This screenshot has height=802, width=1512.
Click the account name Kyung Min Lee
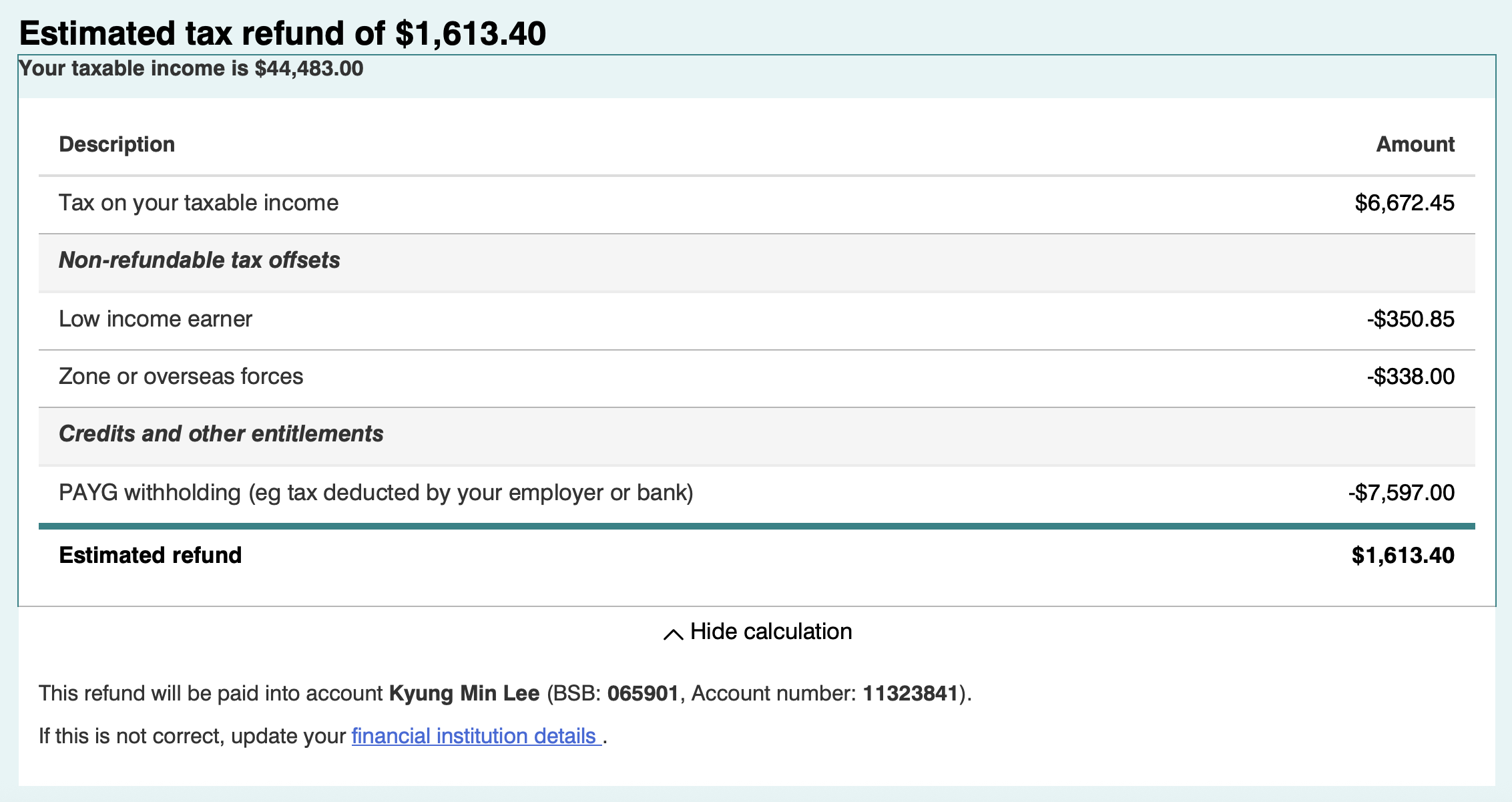tap(464, 693)
